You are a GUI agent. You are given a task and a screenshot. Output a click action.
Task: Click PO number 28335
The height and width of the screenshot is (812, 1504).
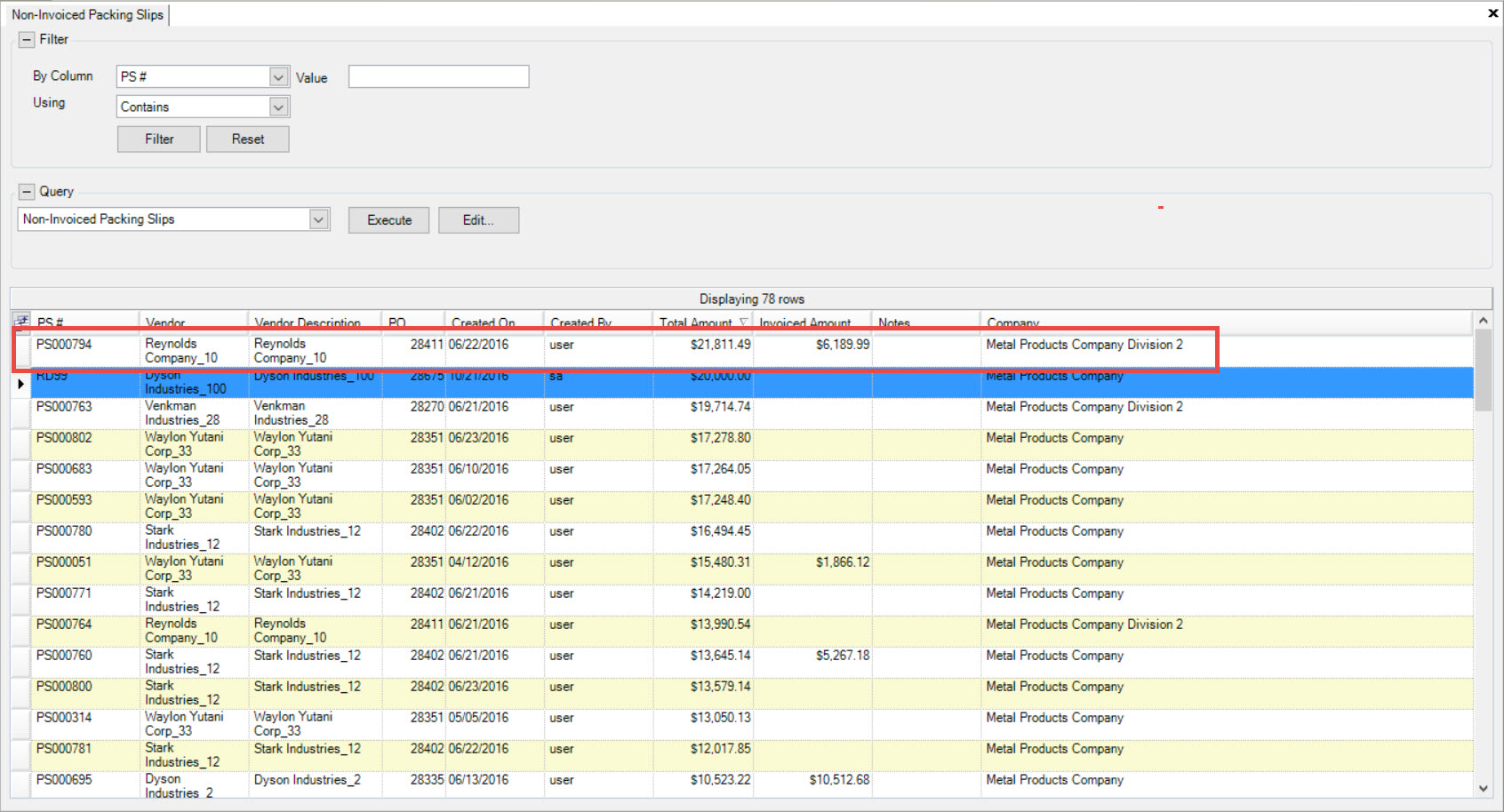click(x=427, y=780)
